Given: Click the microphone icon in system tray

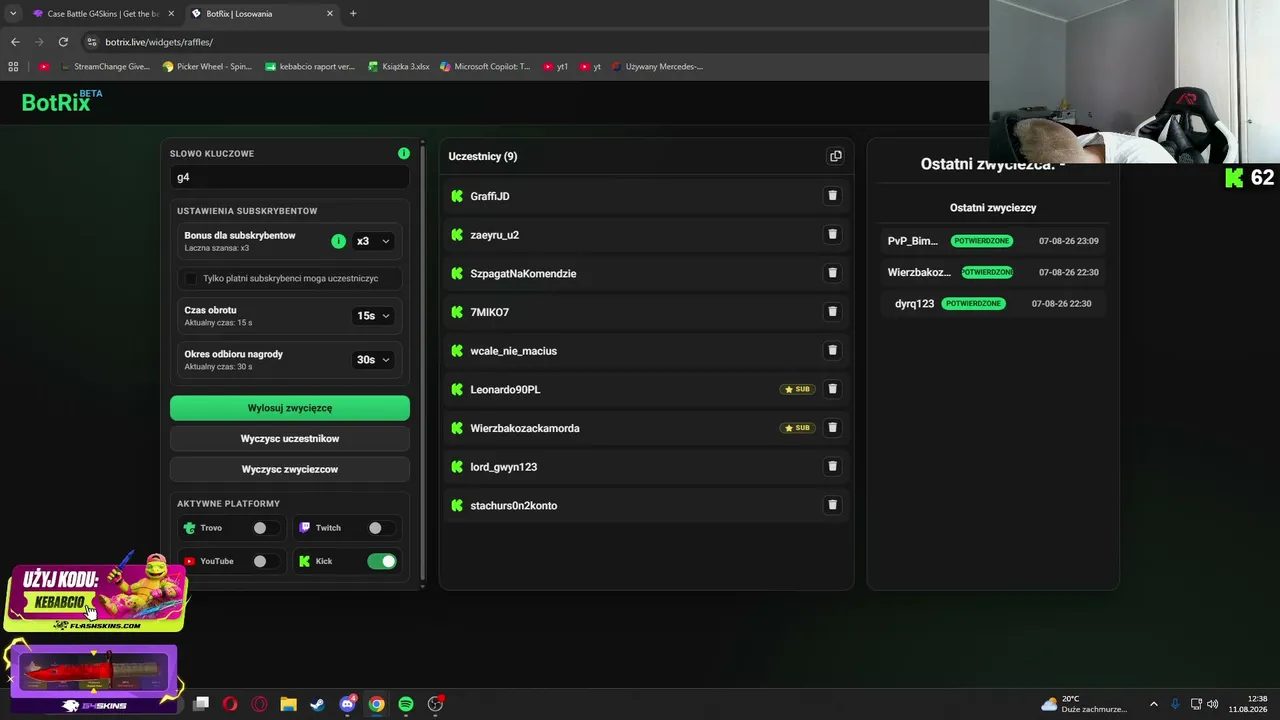Looking at the screenshot, I should pos(1175,704).
